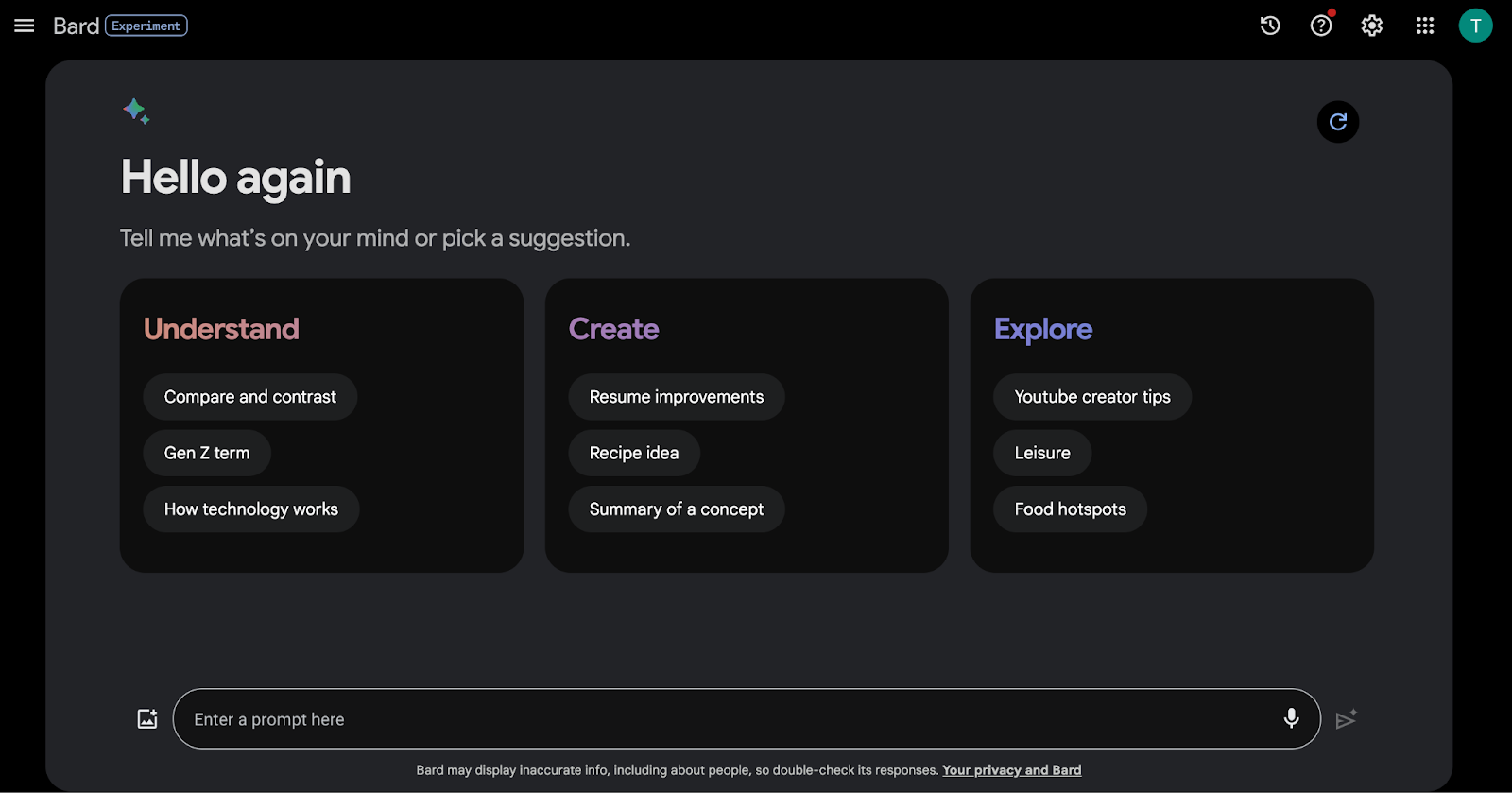Select the 'Compare and contrast' suggestion
This screenshot has width=1512, height=793.
[249, 397]
